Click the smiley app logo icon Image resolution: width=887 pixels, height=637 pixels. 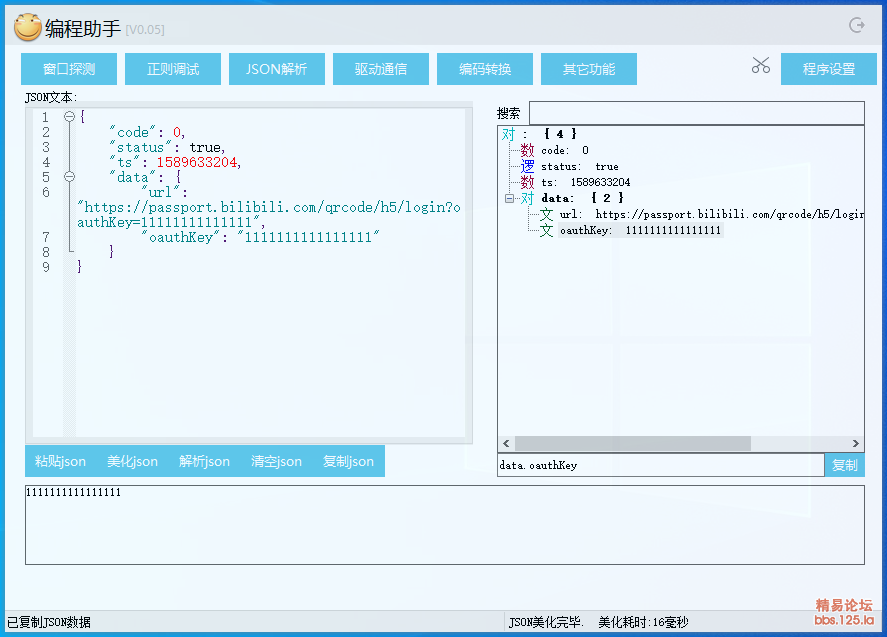[28, 28]
